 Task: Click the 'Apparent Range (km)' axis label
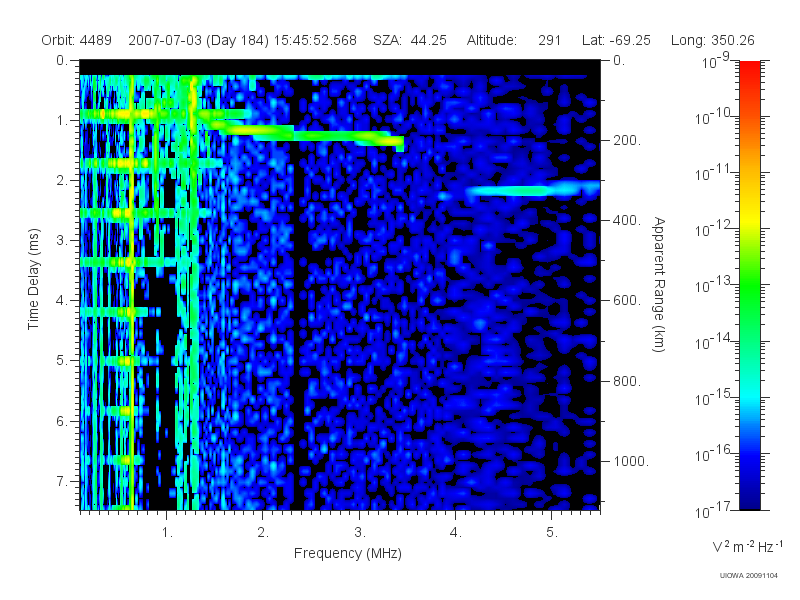(x=659, y=285)
